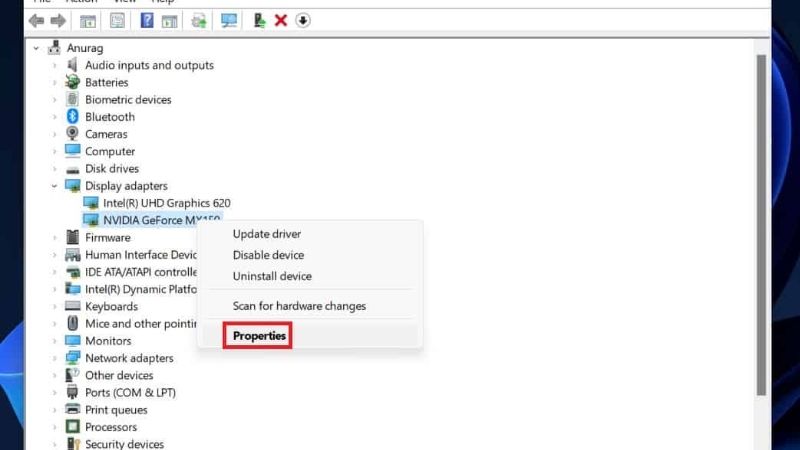Viewport: 800px width, 450px height.
Task: Click the blue Bluetooth category icon
Action: pyautogui.click(x=72, y=117)
